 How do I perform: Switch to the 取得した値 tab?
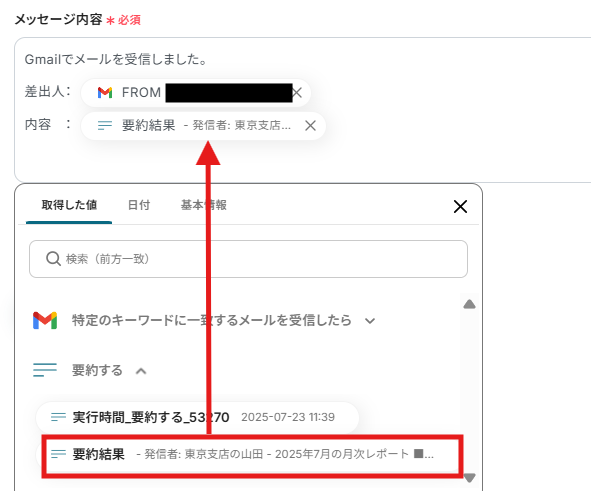coord(69,205)
